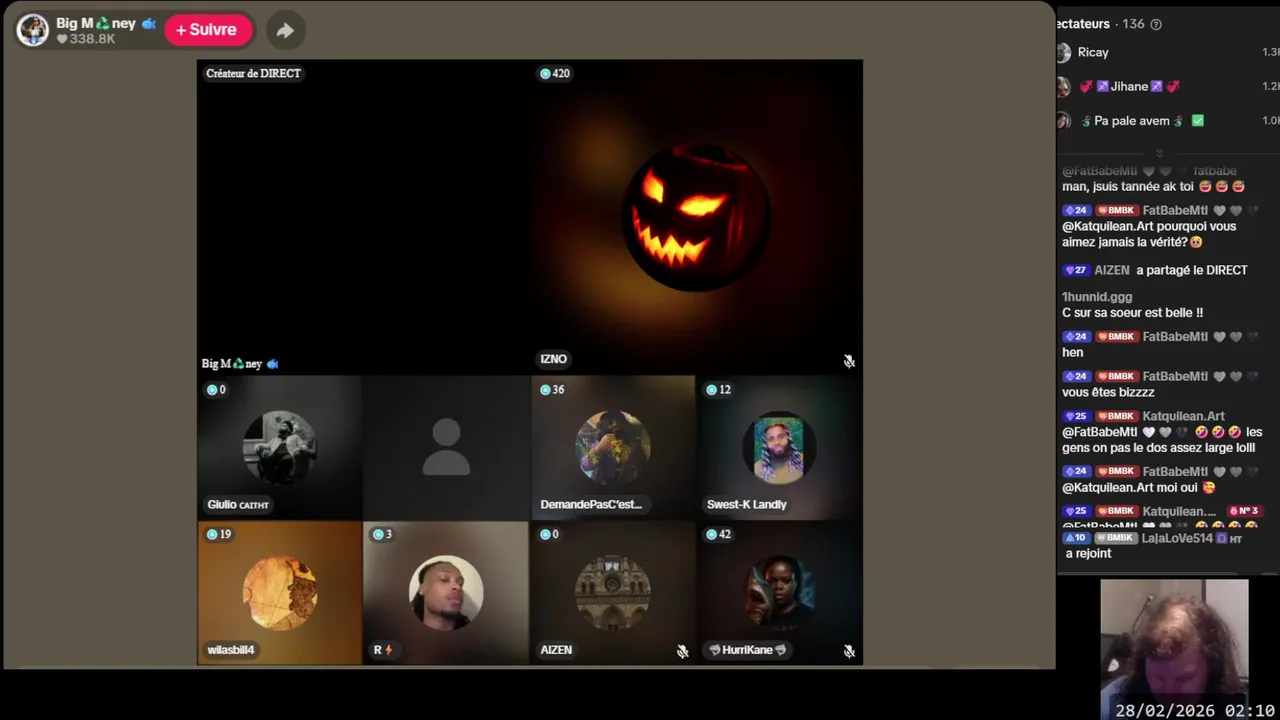Click the 338.8K likes count
This screenshot has height=720, width=1280.
pyautogui.click(x=85, y=39)
